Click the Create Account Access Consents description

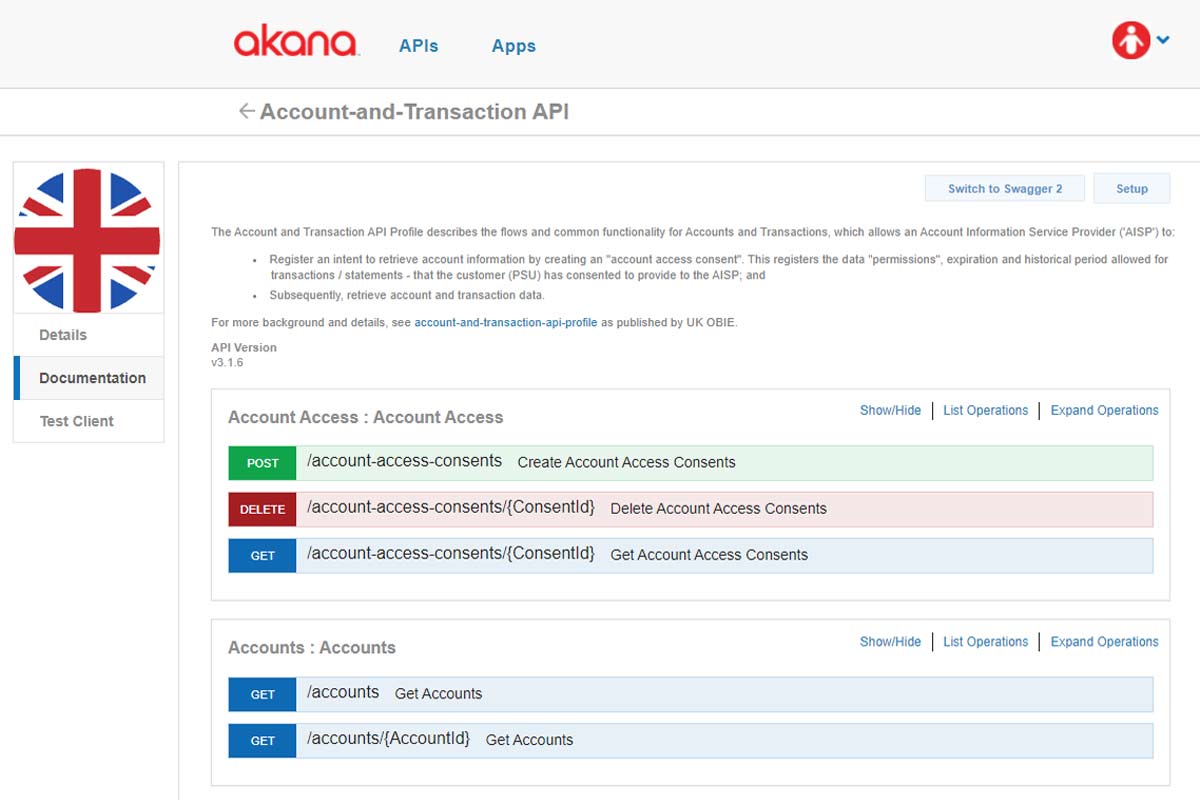click(x=626, y=462)
